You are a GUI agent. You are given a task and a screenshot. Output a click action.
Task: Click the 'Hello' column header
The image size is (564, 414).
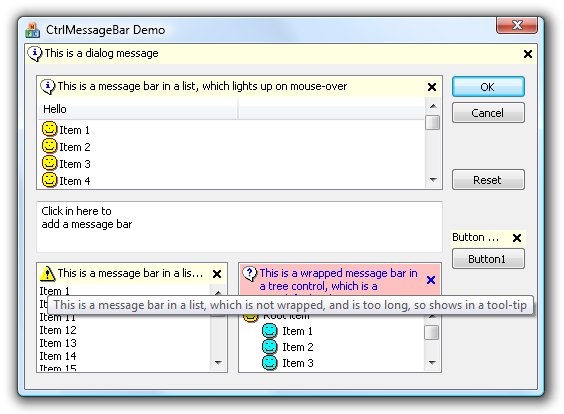point(138,109)
